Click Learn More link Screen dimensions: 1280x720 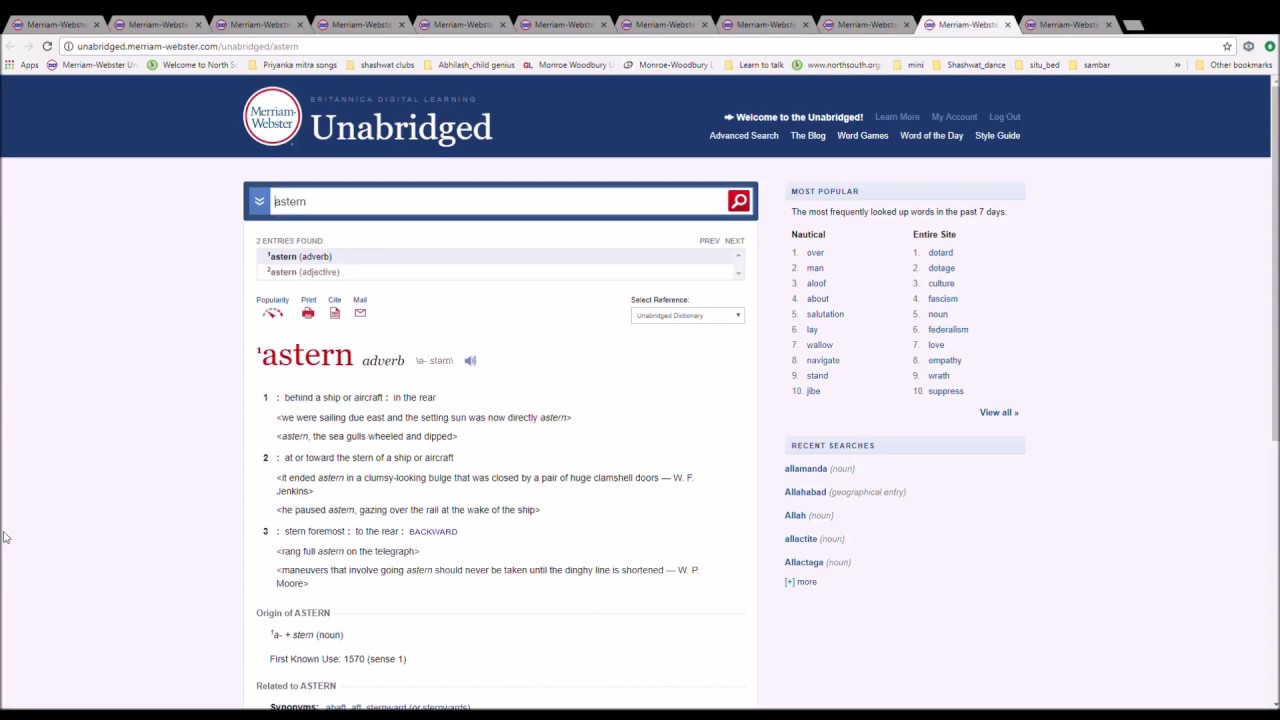[897, 117]
